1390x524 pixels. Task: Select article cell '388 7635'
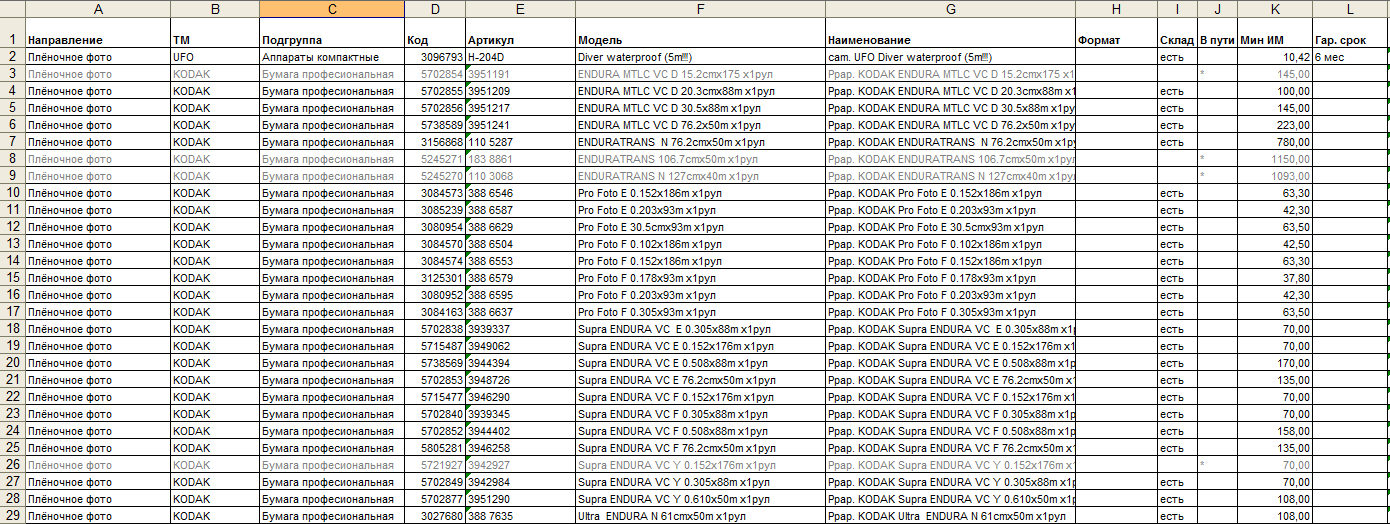pyautogui.click(x=520, y=515)
